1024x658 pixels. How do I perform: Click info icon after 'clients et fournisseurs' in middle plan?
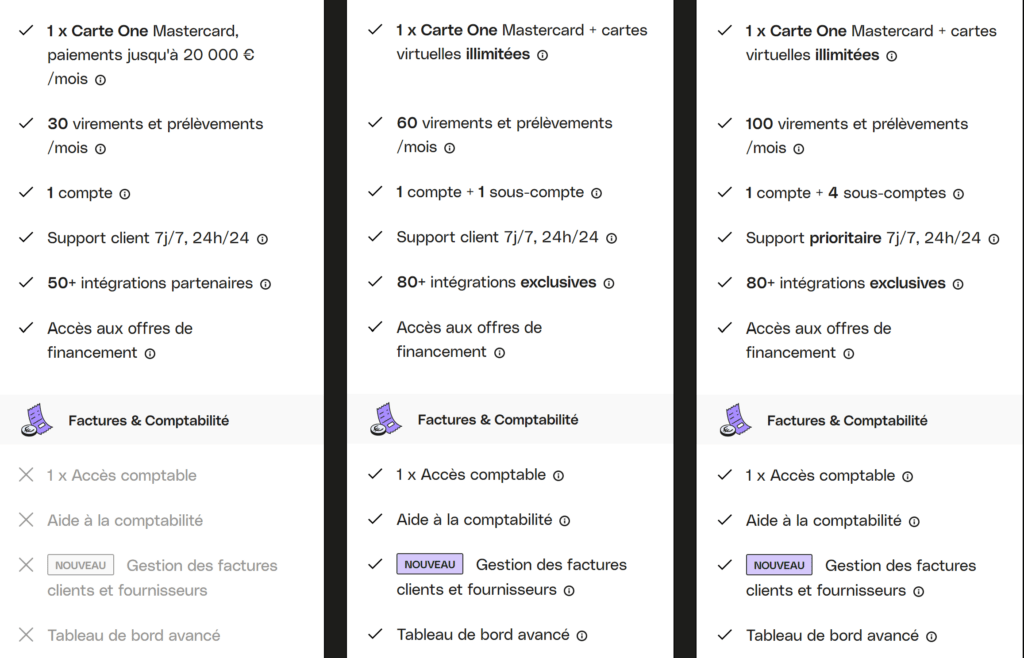tap(569, 591)
